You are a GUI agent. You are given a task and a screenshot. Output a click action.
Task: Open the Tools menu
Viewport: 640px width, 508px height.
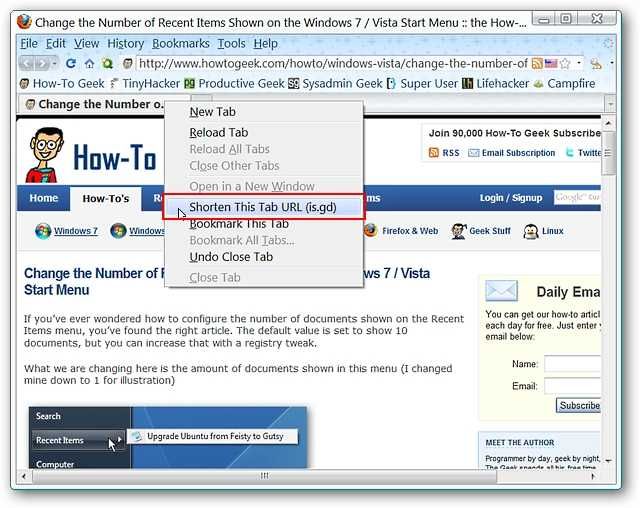pos(231,43)
